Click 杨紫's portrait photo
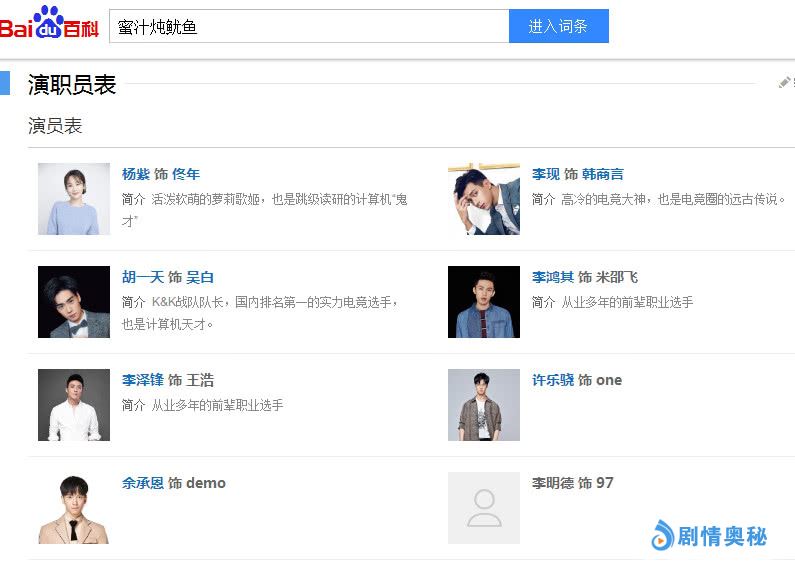 [74, 199]
